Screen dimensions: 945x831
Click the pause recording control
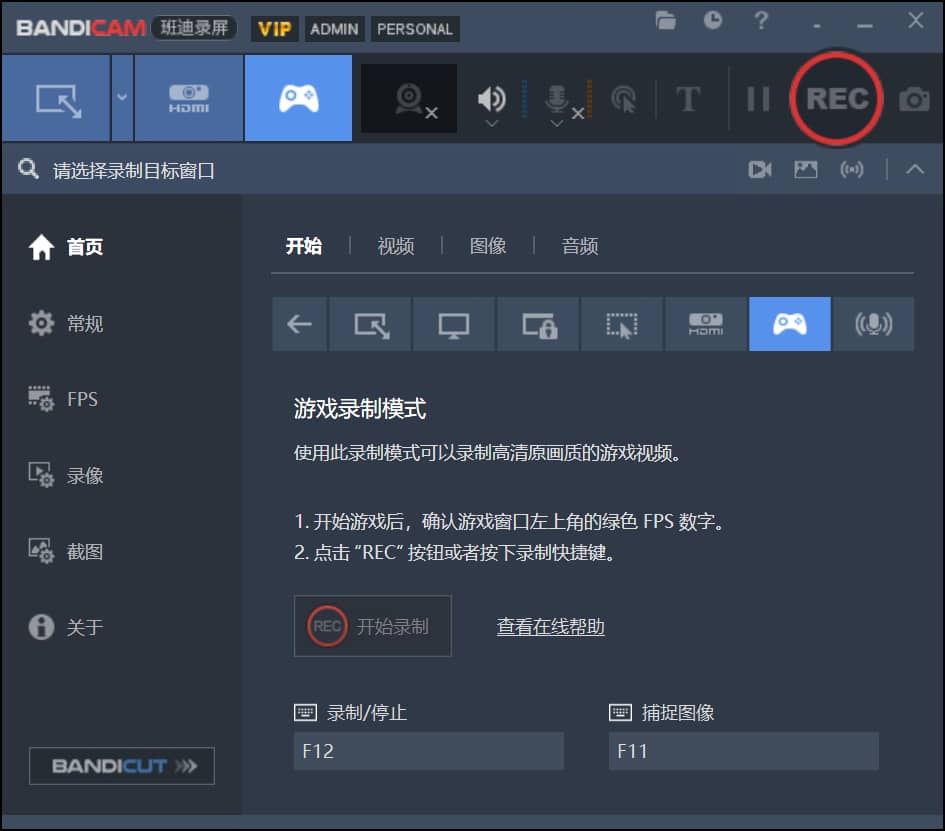pyautogui.click(x=758, y=98)
